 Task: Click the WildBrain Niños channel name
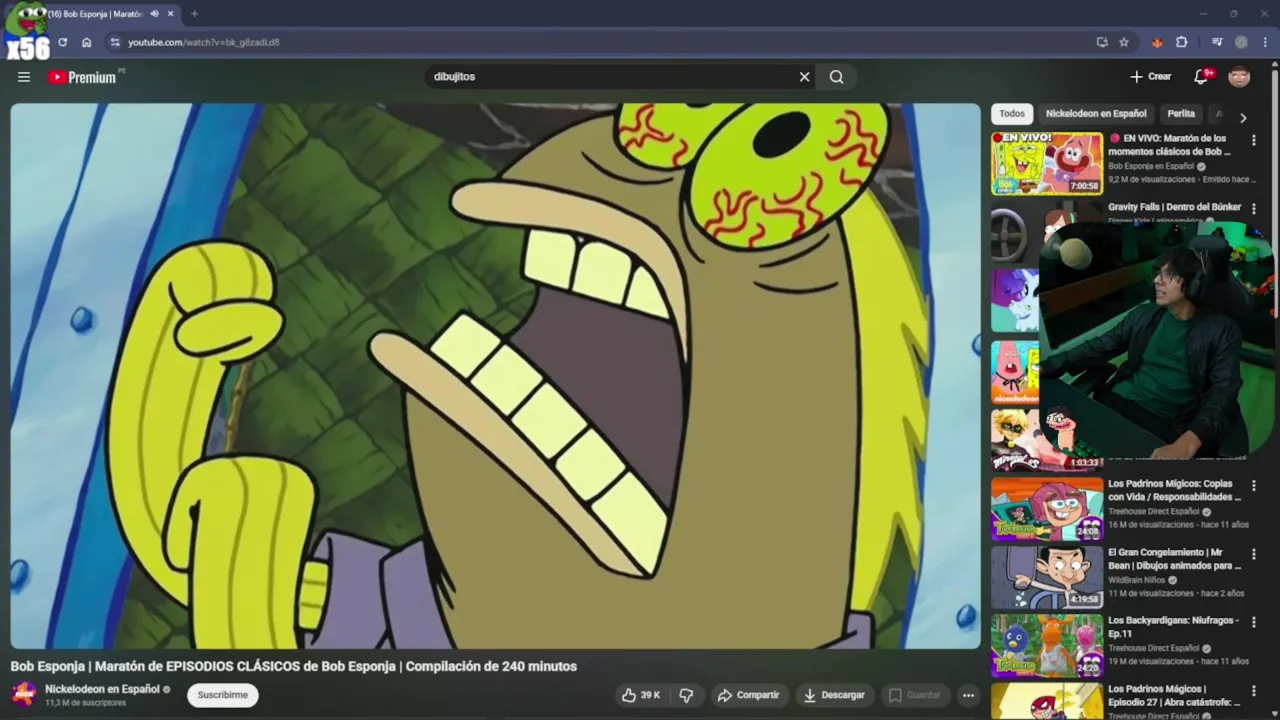(1138, 580)
